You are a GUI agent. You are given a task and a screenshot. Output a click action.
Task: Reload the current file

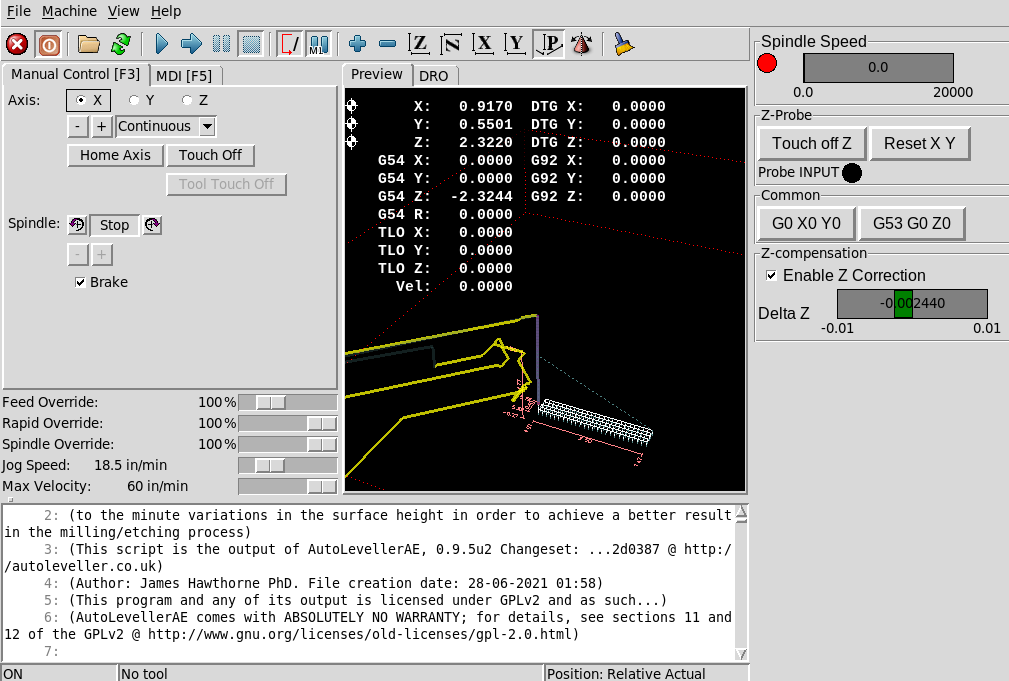click(x=121, y=44)
